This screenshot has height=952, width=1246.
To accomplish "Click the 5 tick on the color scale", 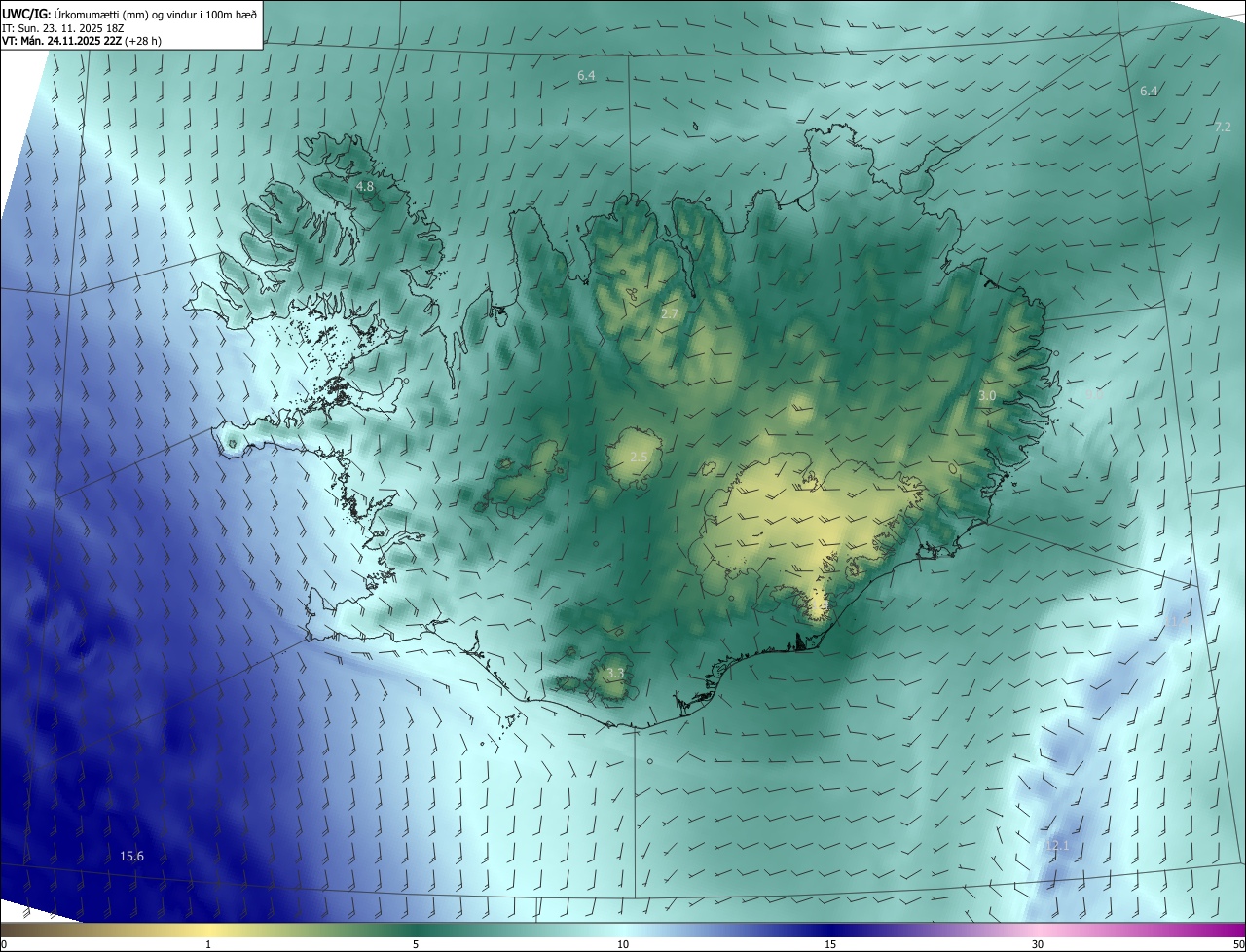I will 416,944.
